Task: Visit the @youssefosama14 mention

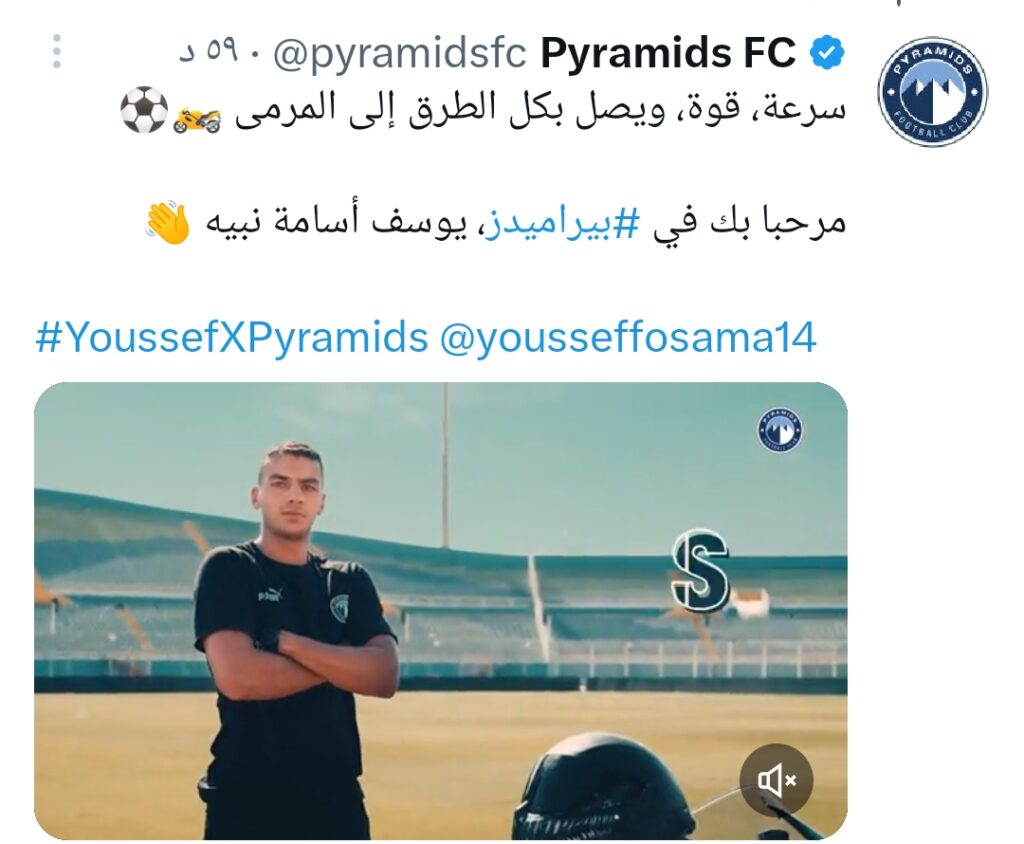Action: [x=628, y=338]
